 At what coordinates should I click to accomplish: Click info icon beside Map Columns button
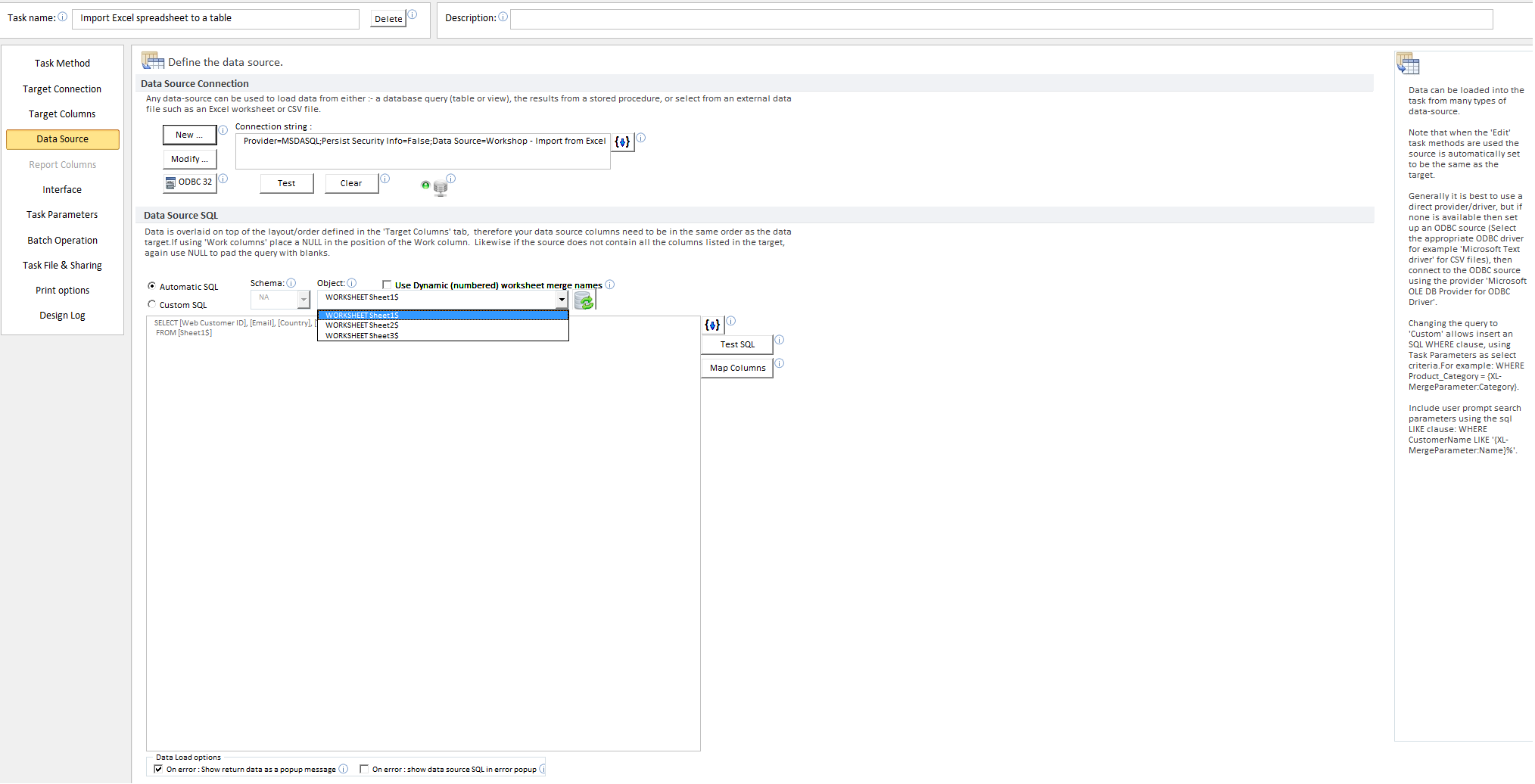[x=780, y=363]
